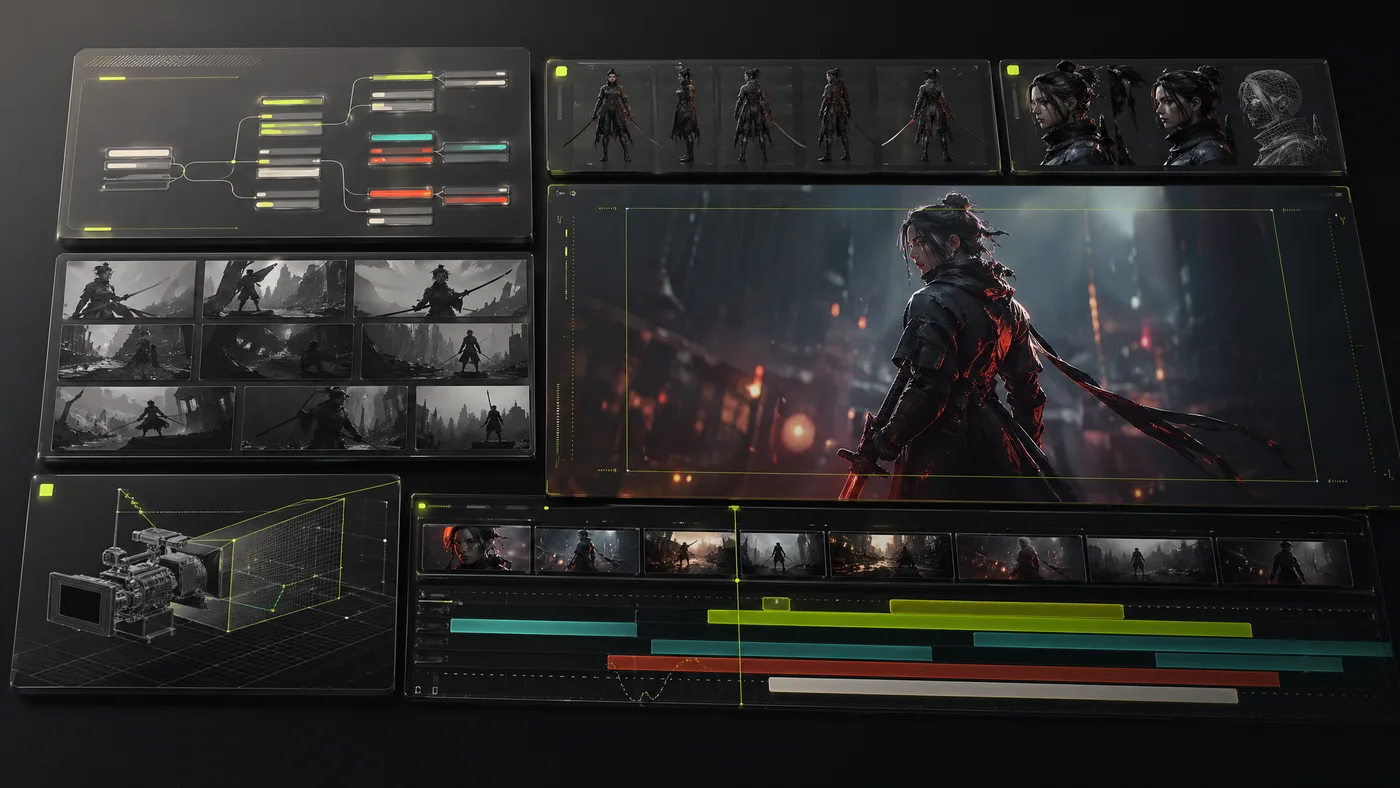Select the face close-up clip thumbnail in the timeline
This screenshot has width=1400, height=788.
pos(476,548)
